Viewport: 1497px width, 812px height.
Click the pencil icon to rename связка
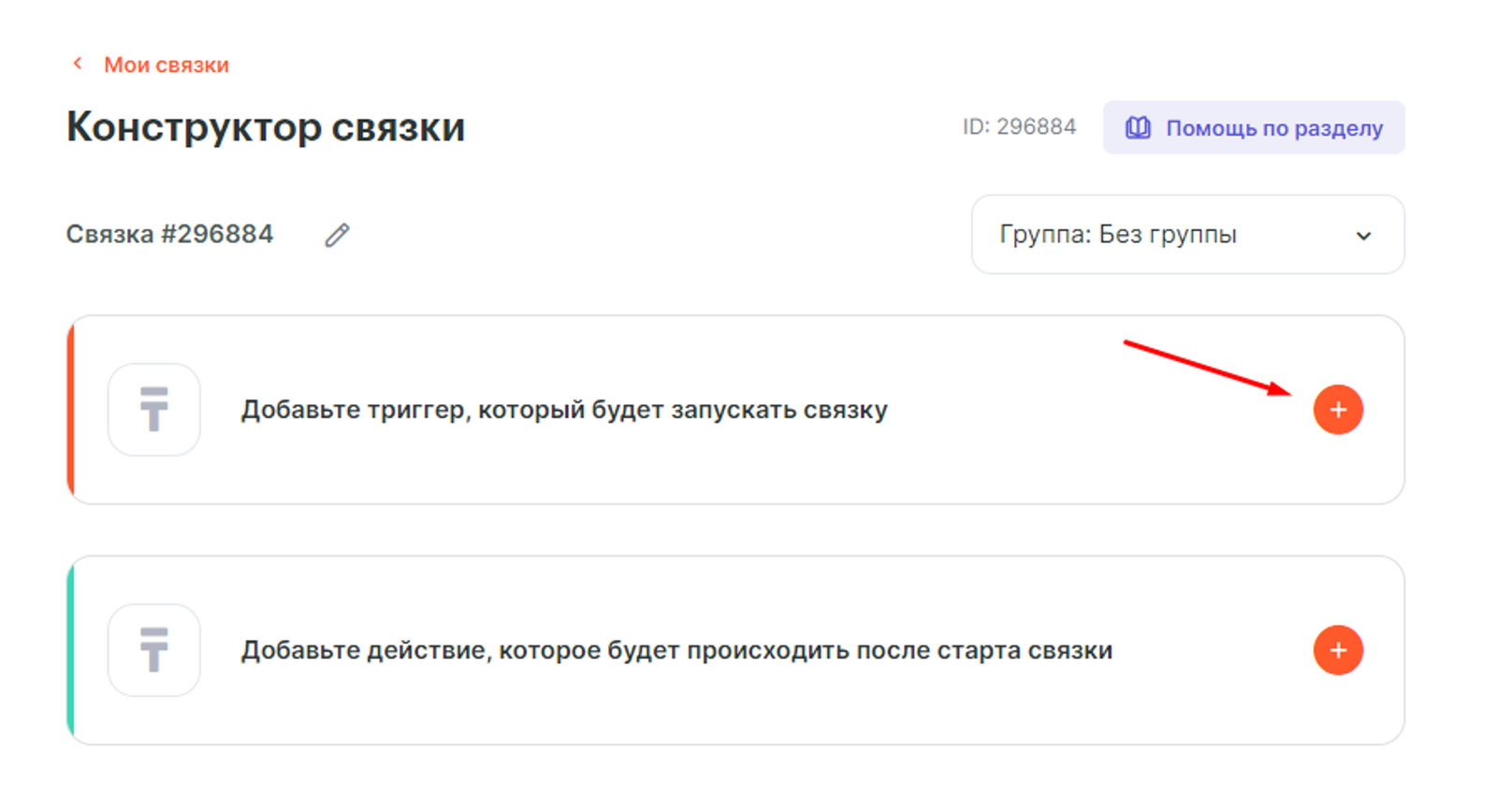point(337,235)
